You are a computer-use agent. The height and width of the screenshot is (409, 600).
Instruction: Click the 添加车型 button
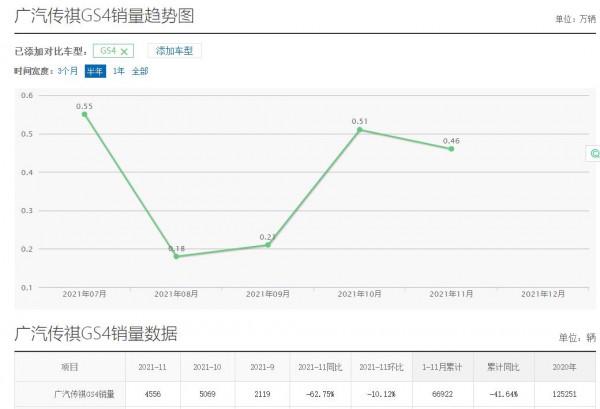(x=174, y=51)
